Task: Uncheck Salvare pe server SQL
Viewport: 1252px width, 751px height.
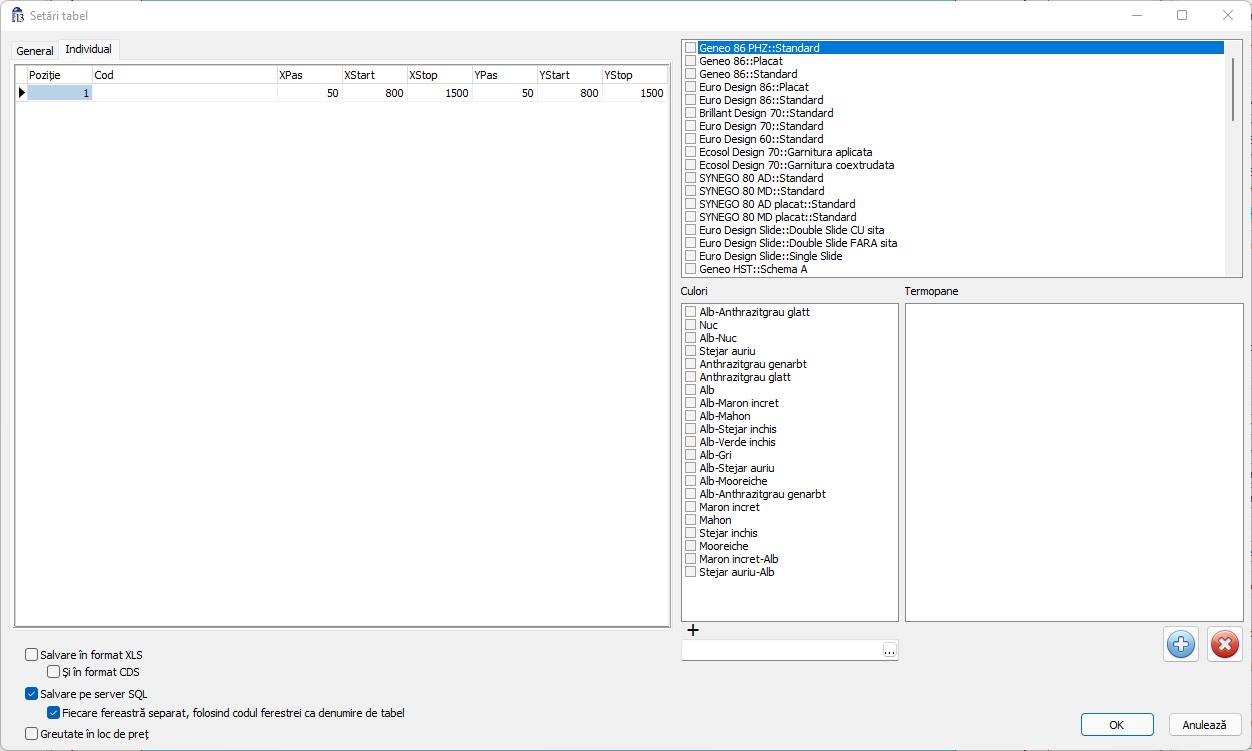Action: (31, 694)
